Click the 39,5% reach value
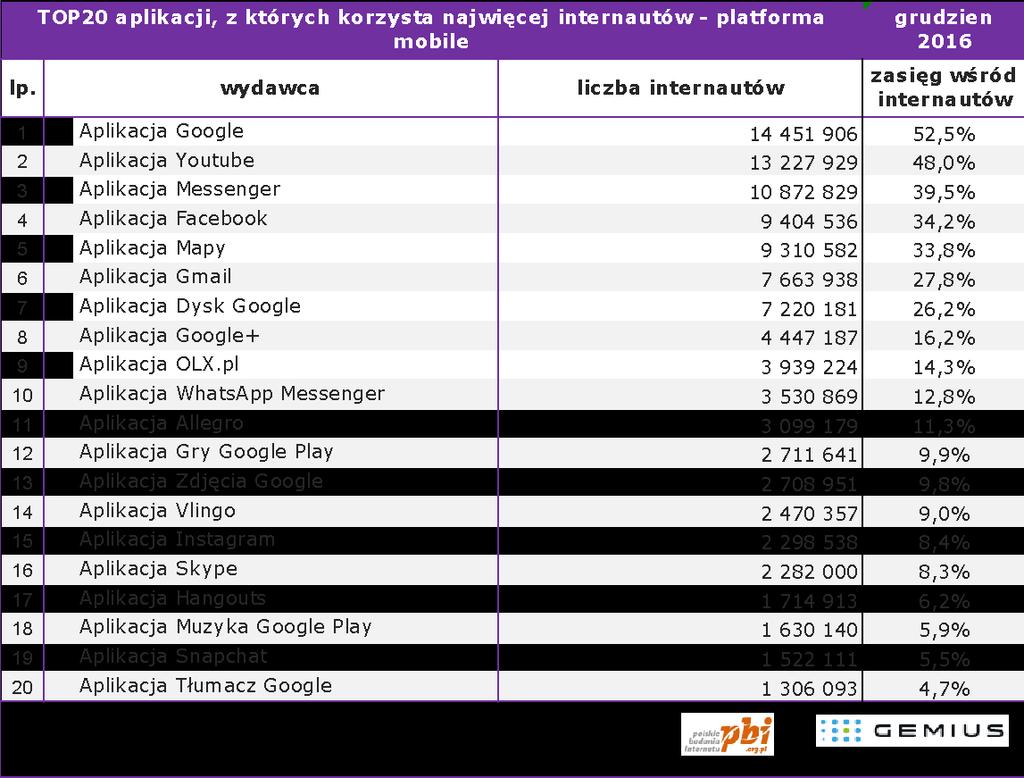 click(944, 192)
